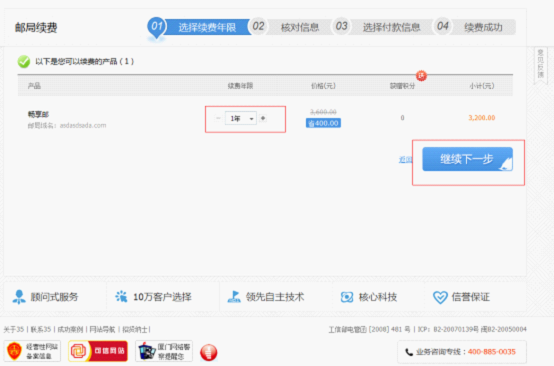The image size is (554, 366).
Task: Click the subtotal 3,200.00
Action: [482, 118]
